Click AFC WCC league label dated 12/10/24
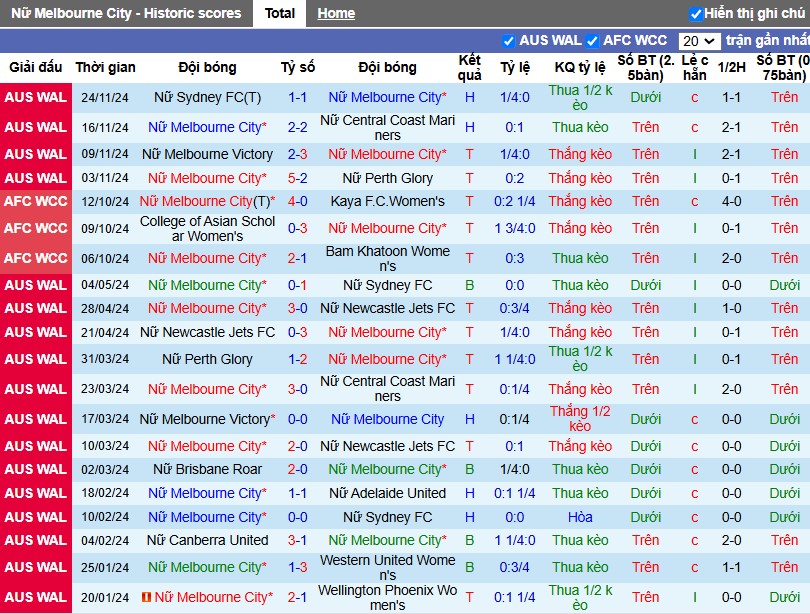The width and height of the screenshot is (810, 614). coord(36,201)
